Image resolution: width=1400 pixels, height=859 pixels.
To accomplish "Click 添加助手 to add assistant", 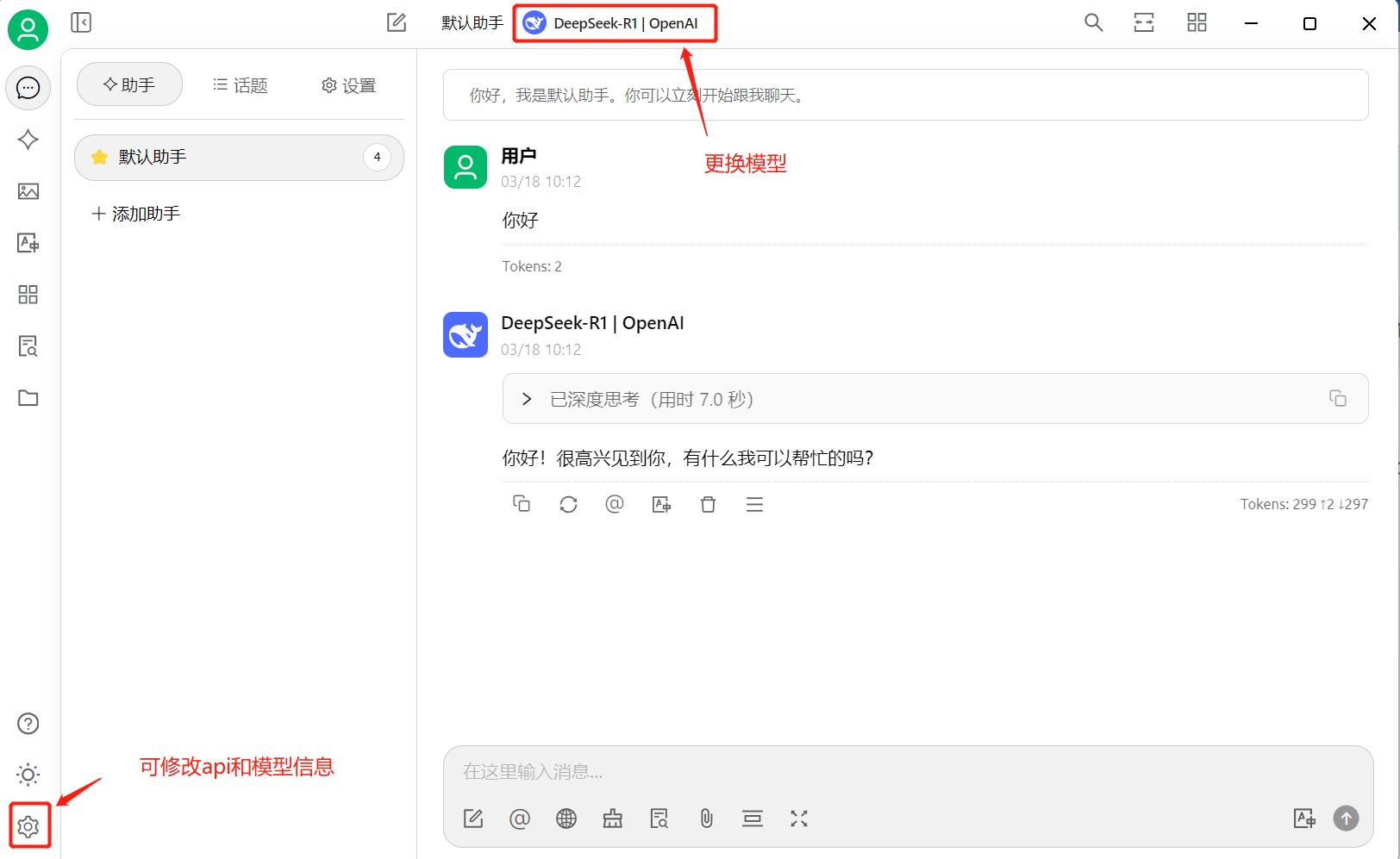I will click(136, 214).
